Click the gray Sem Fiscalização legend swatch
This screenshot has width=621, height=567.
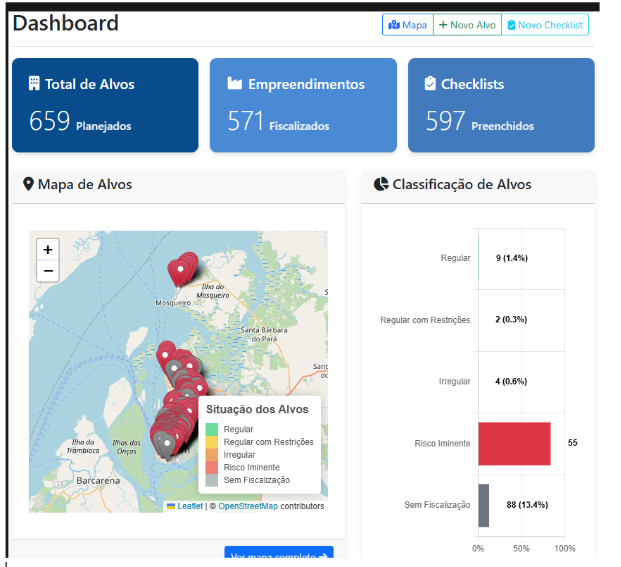pos(212,480)
